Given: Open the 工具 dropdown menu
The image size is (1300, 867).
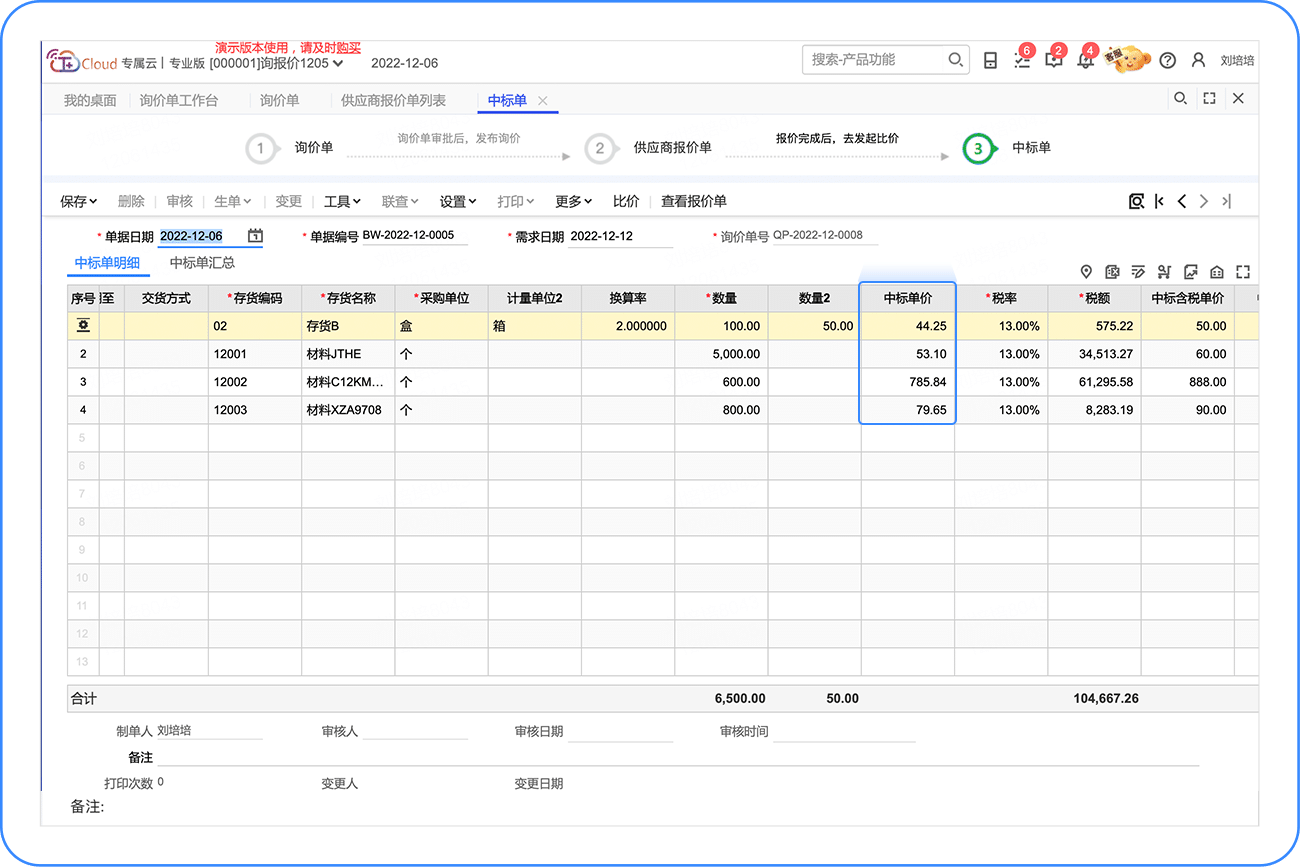Looking at the screenshot, I should point(342,201).
